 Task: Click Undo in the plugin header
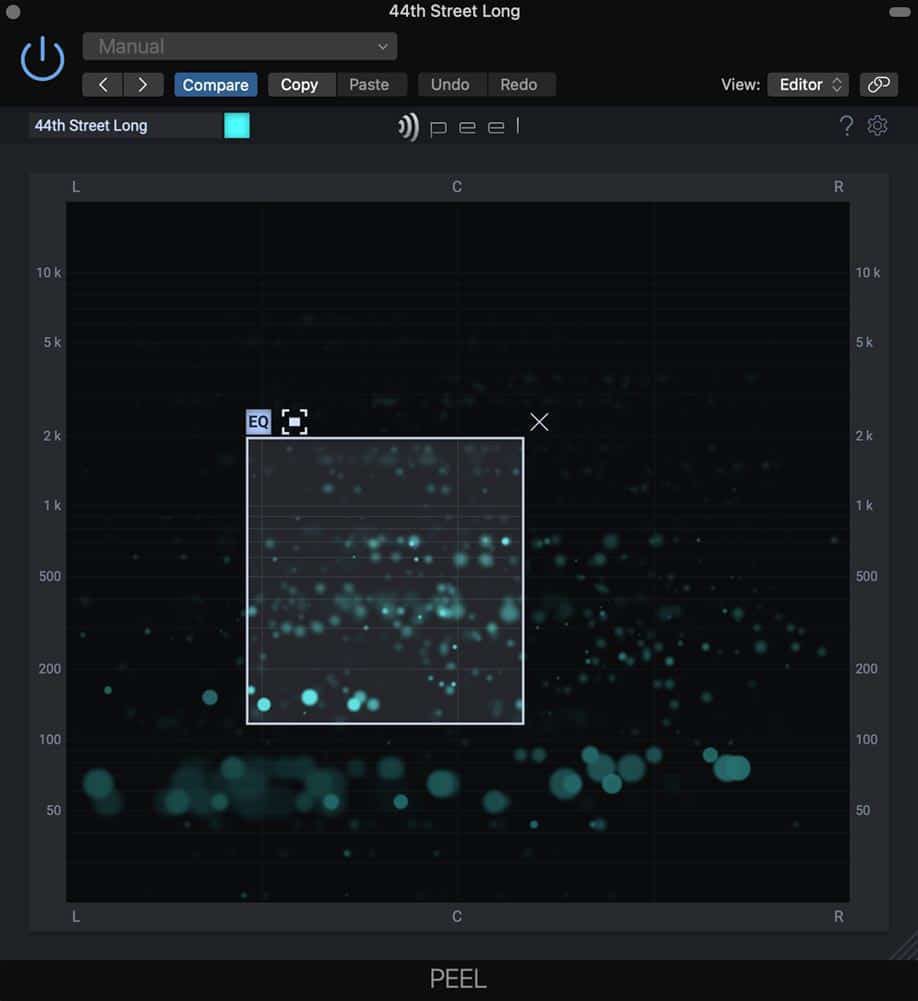[x=451, y=85]
